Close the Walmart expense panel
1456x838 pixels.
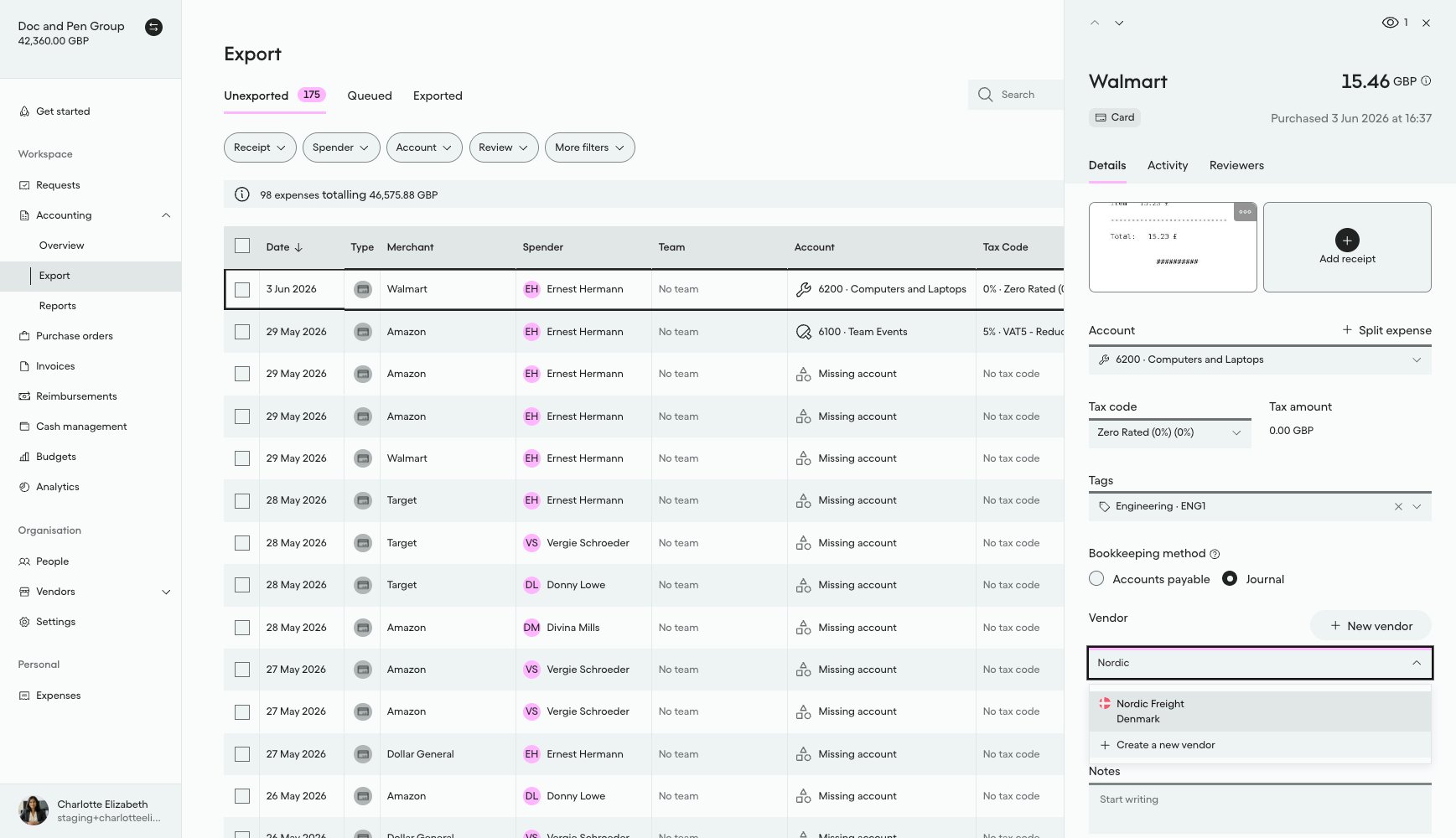(1426, 23)
